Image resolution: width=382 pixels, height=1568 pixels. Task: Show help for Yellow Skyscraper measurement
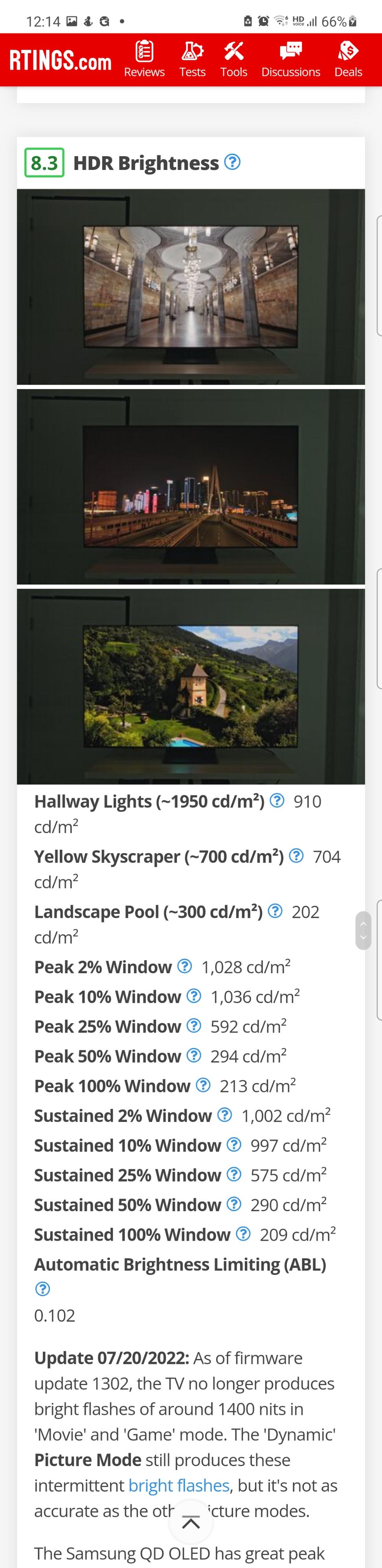[x=296, y=855]
